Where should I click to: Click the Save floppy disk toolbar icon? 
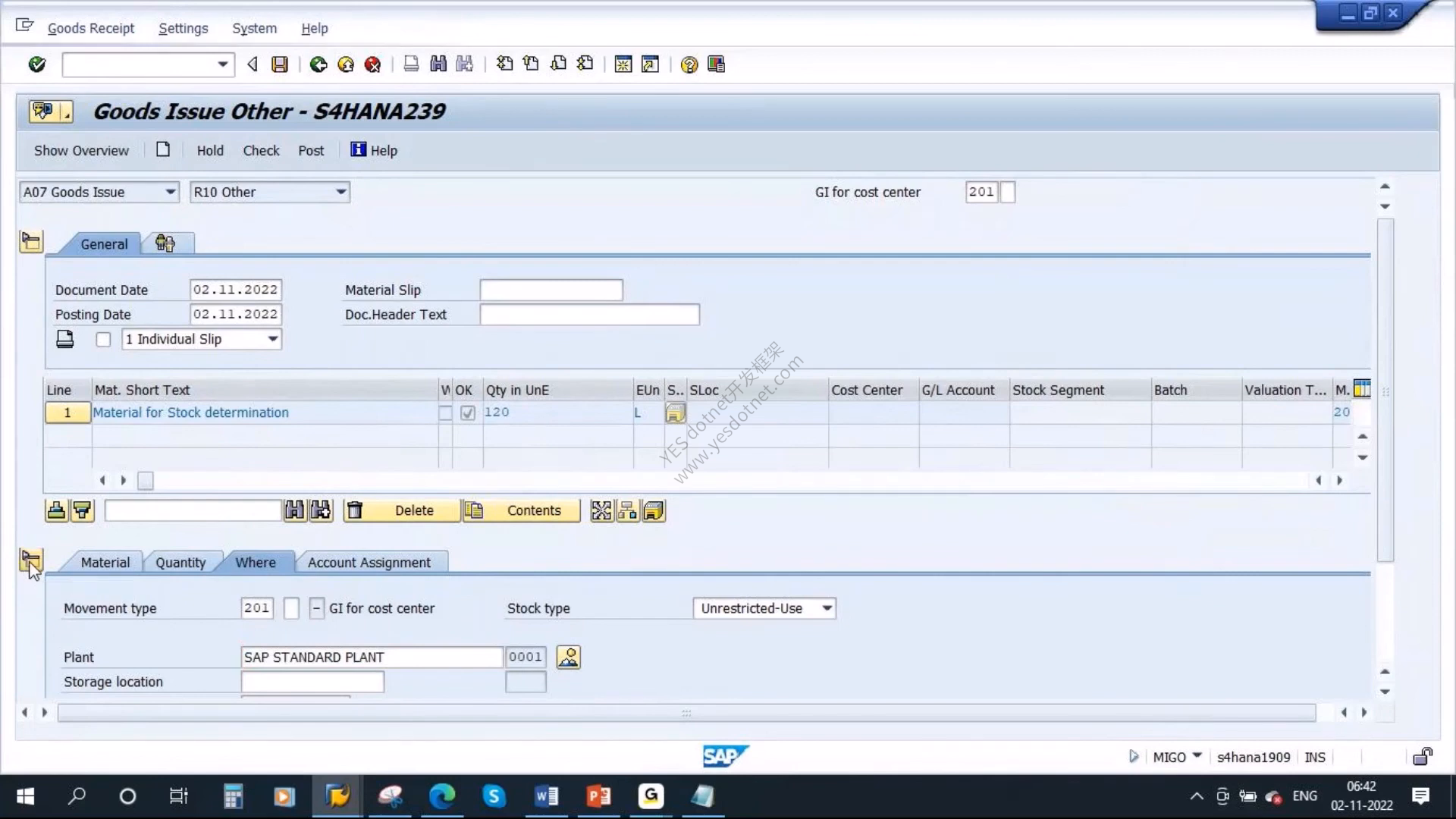point(280,64)
